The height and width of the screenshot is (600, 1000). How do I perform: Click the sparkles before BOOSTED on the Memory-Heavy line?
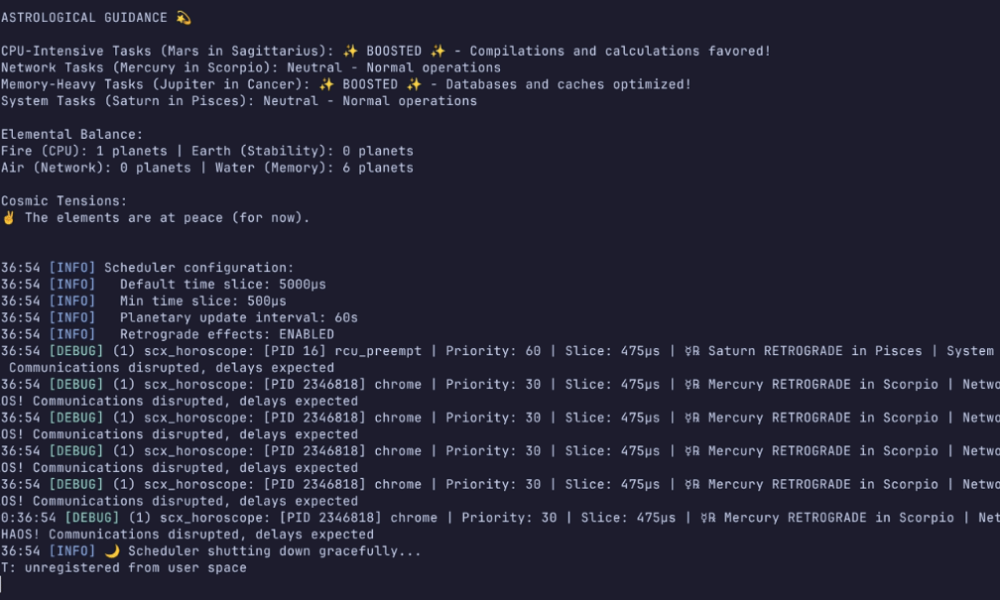tap(326, 84)
